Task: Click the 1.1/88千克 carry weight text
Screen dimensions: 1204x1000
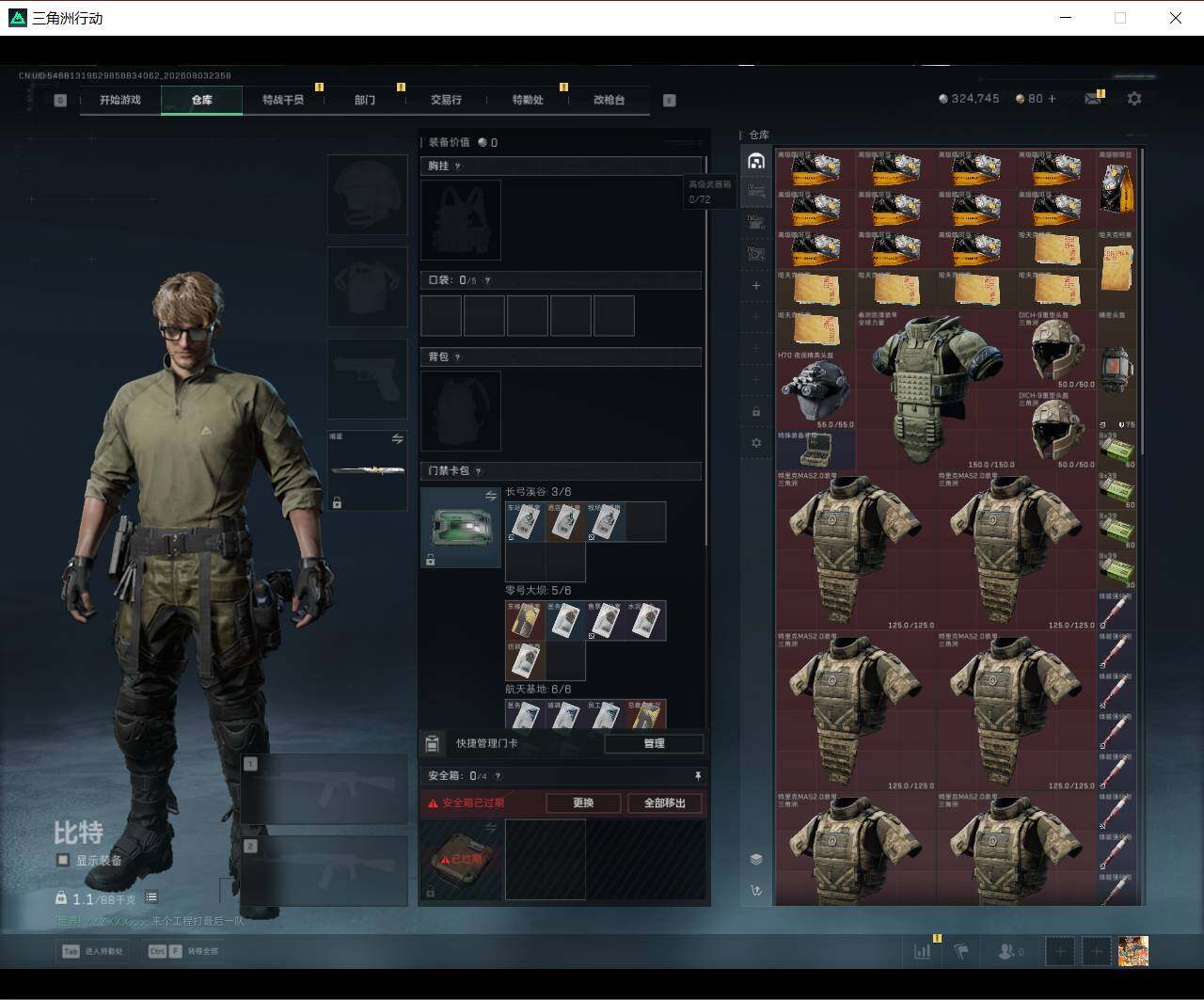Action: (x=103, y=899)
